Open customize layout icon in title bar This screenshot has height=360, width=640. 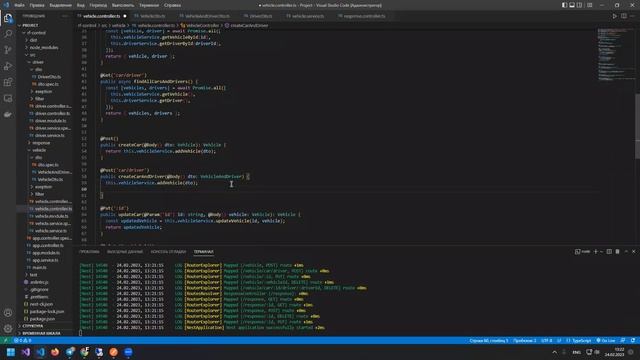tap(590, 5)
